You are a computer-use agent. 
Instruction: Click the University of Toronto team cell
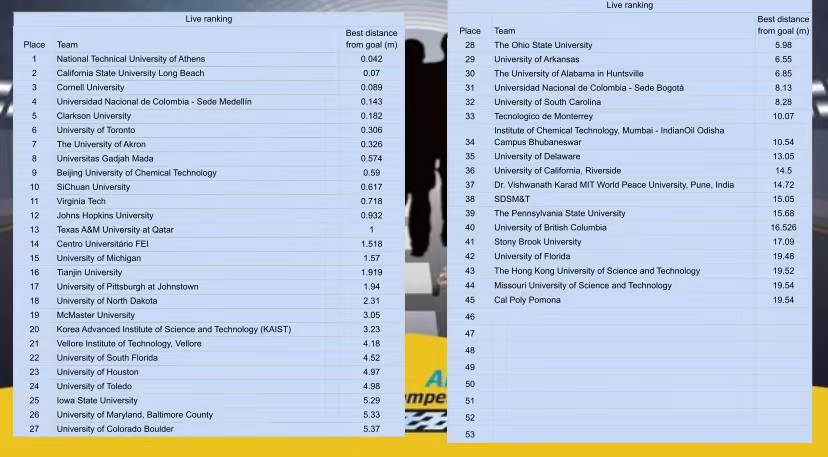[x=96, y=130]
